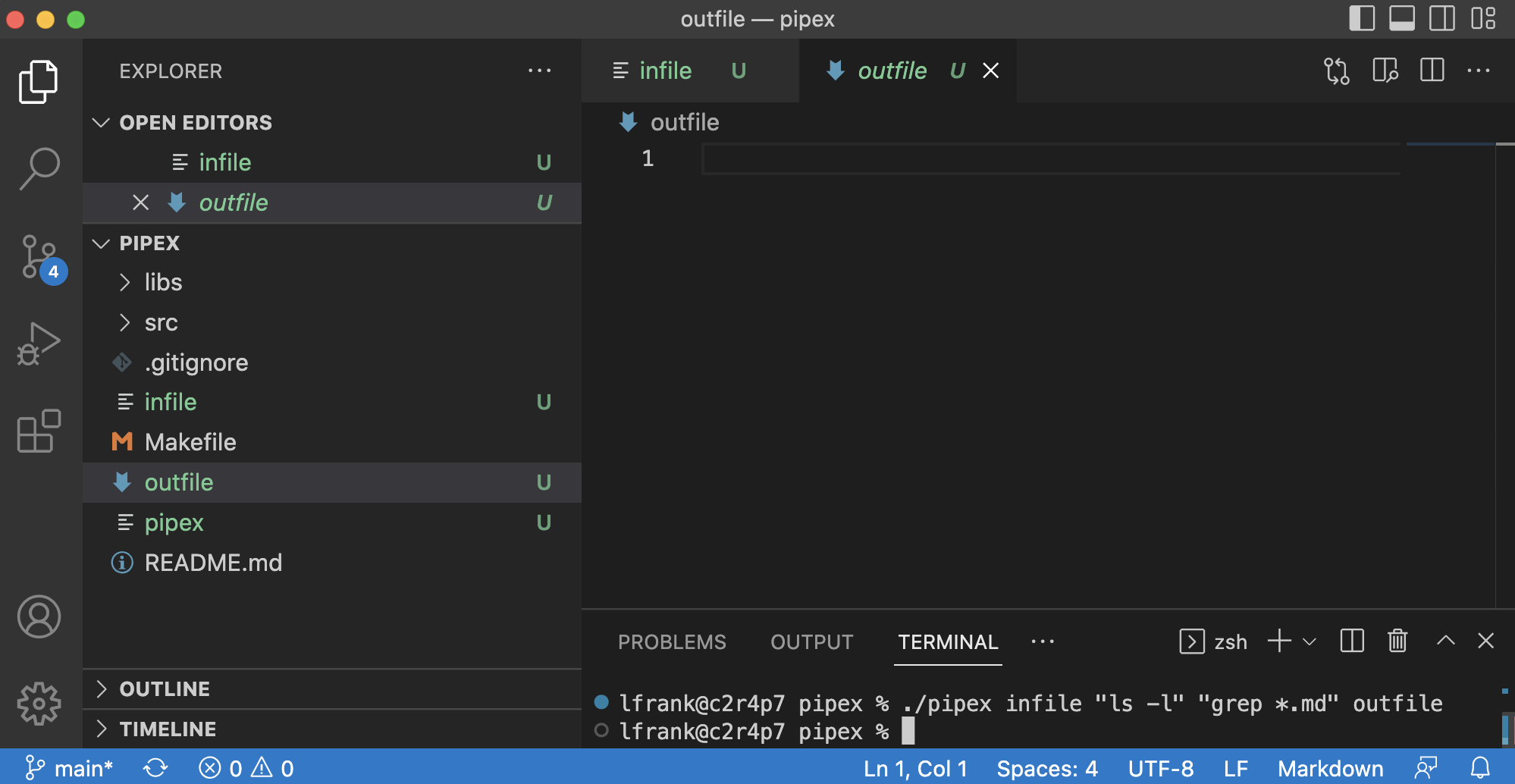Screen dimensions: 1515x784
Task: Open the Manage gear menu
Action: pos(39,704)
